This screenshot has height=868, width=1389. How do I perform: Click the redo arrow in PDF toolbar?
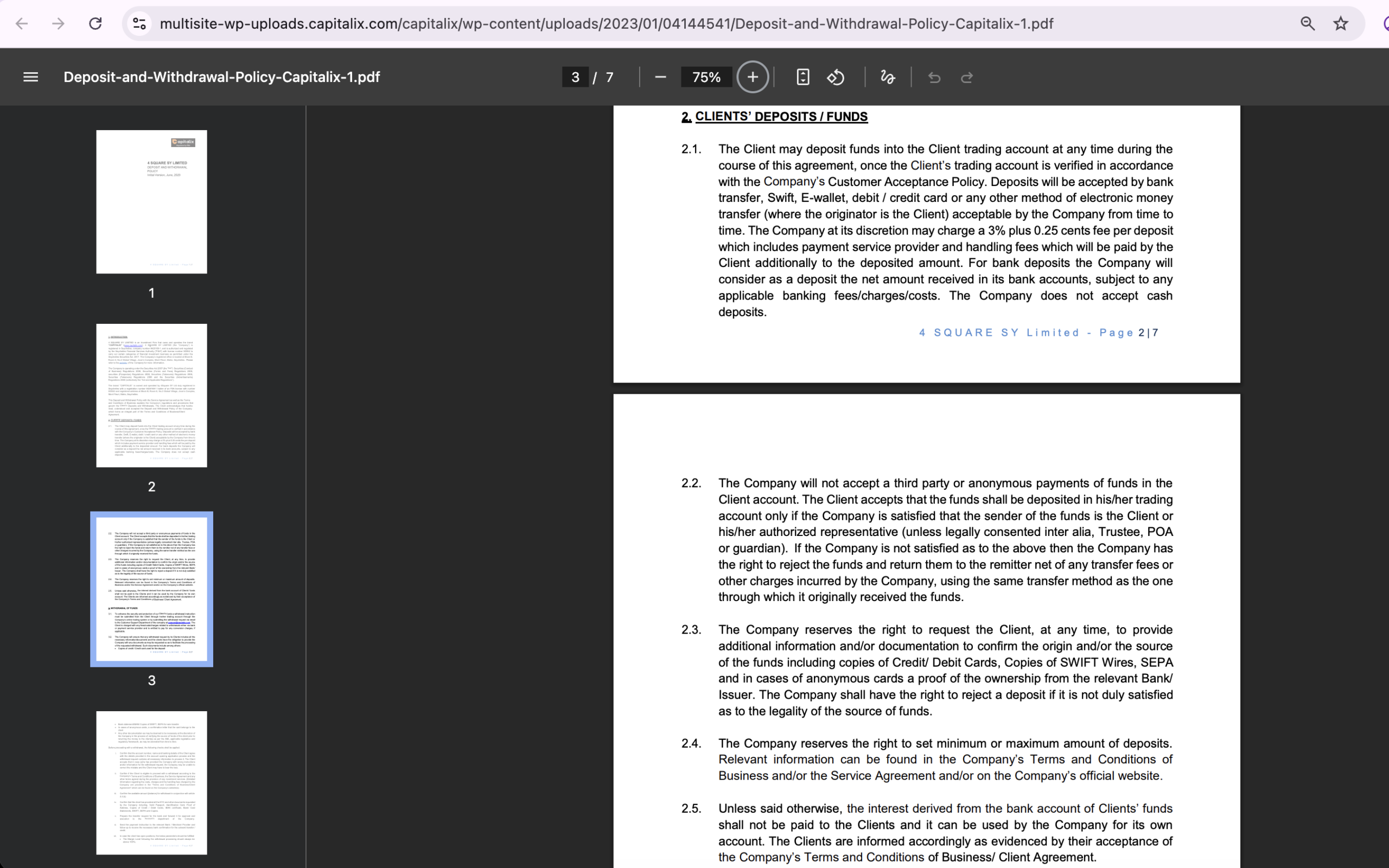point(967,77)
